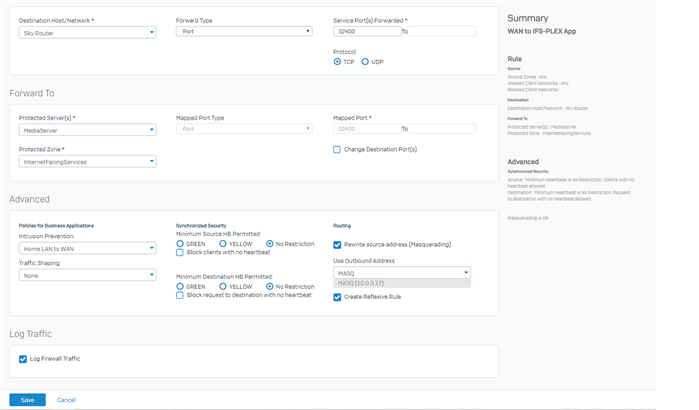
Task: Select GREEN for Minimum Source HB
Action: click(180, 244)
